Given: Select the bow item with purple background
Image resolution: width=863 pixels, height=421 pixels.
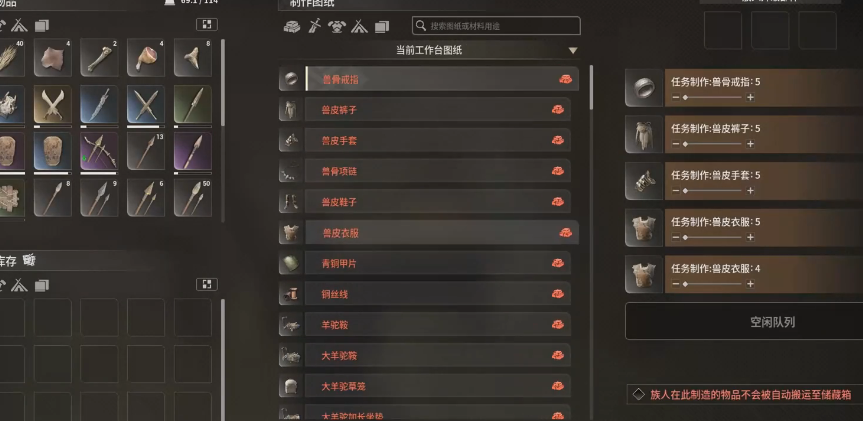Looking at the screenshot, I should pyautogui.click(x=99, y=151).
